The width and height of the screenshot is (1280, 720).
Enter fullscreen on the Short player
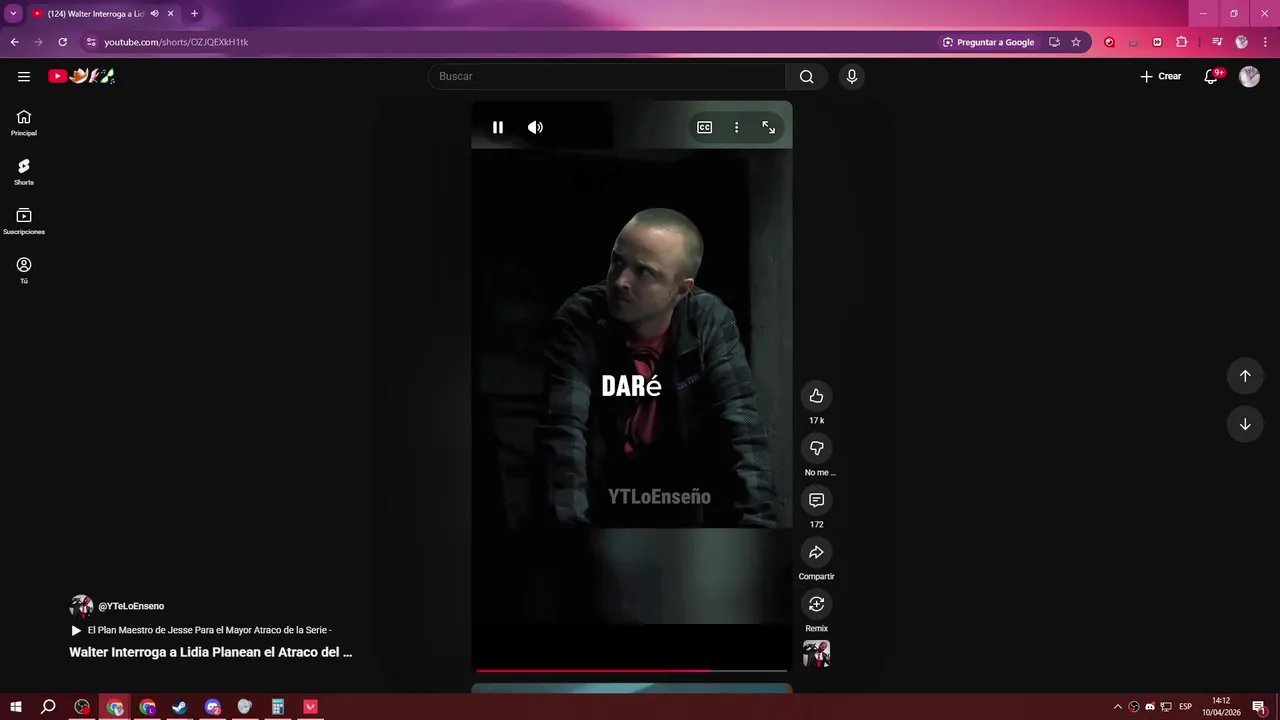[x=769, y=127]
